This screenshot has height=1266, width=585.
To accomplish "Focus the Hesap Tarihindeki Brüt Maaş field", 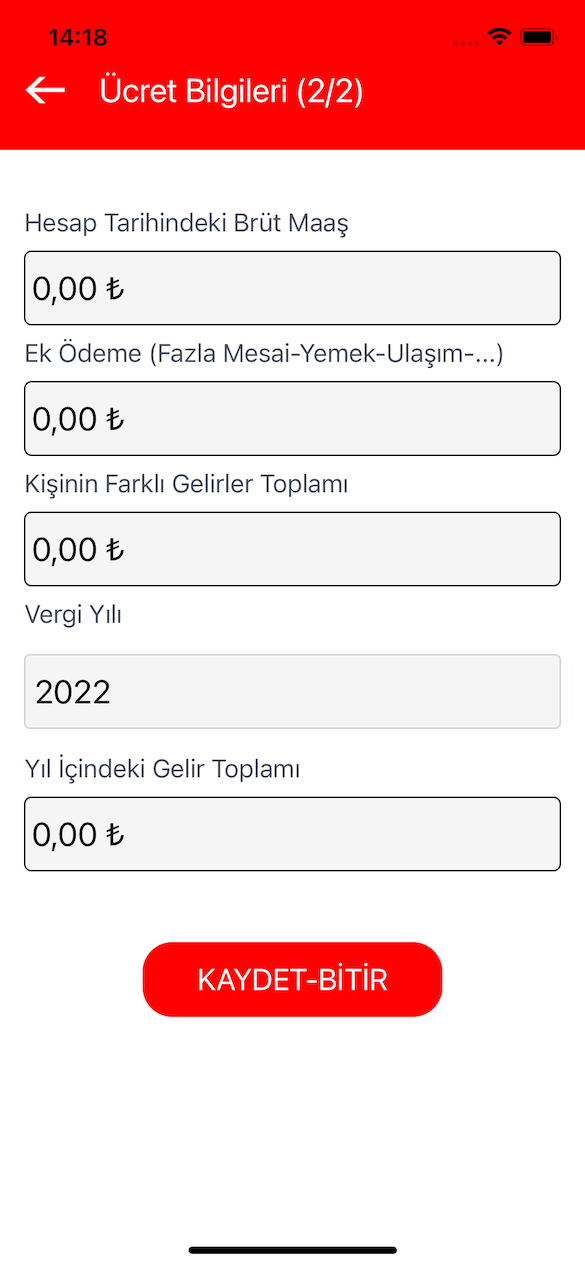I will [x=292, y=288].
